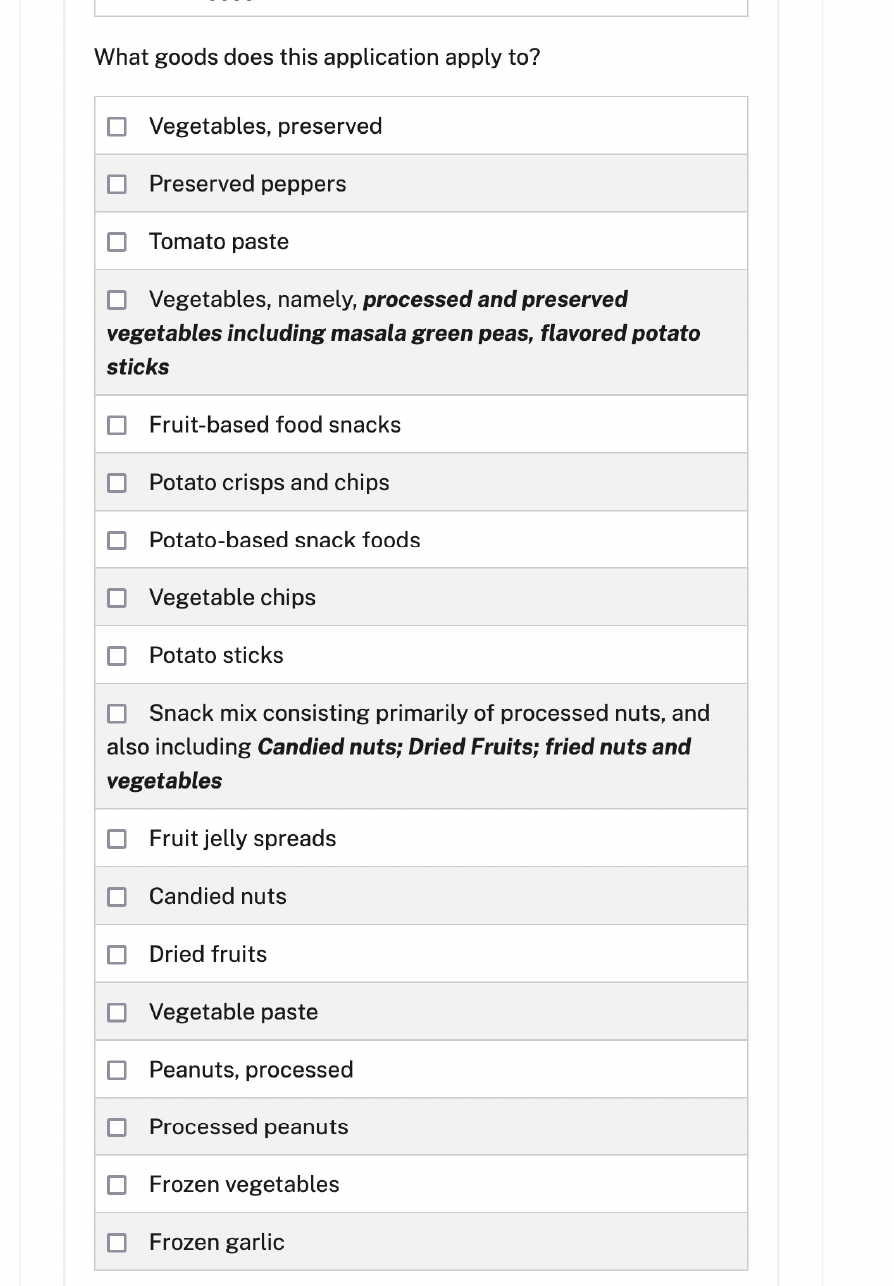Enable the 'Frozen garlic' checkbox
The width and height of the screenshot is (894, 1286).
click(117, 1243)
